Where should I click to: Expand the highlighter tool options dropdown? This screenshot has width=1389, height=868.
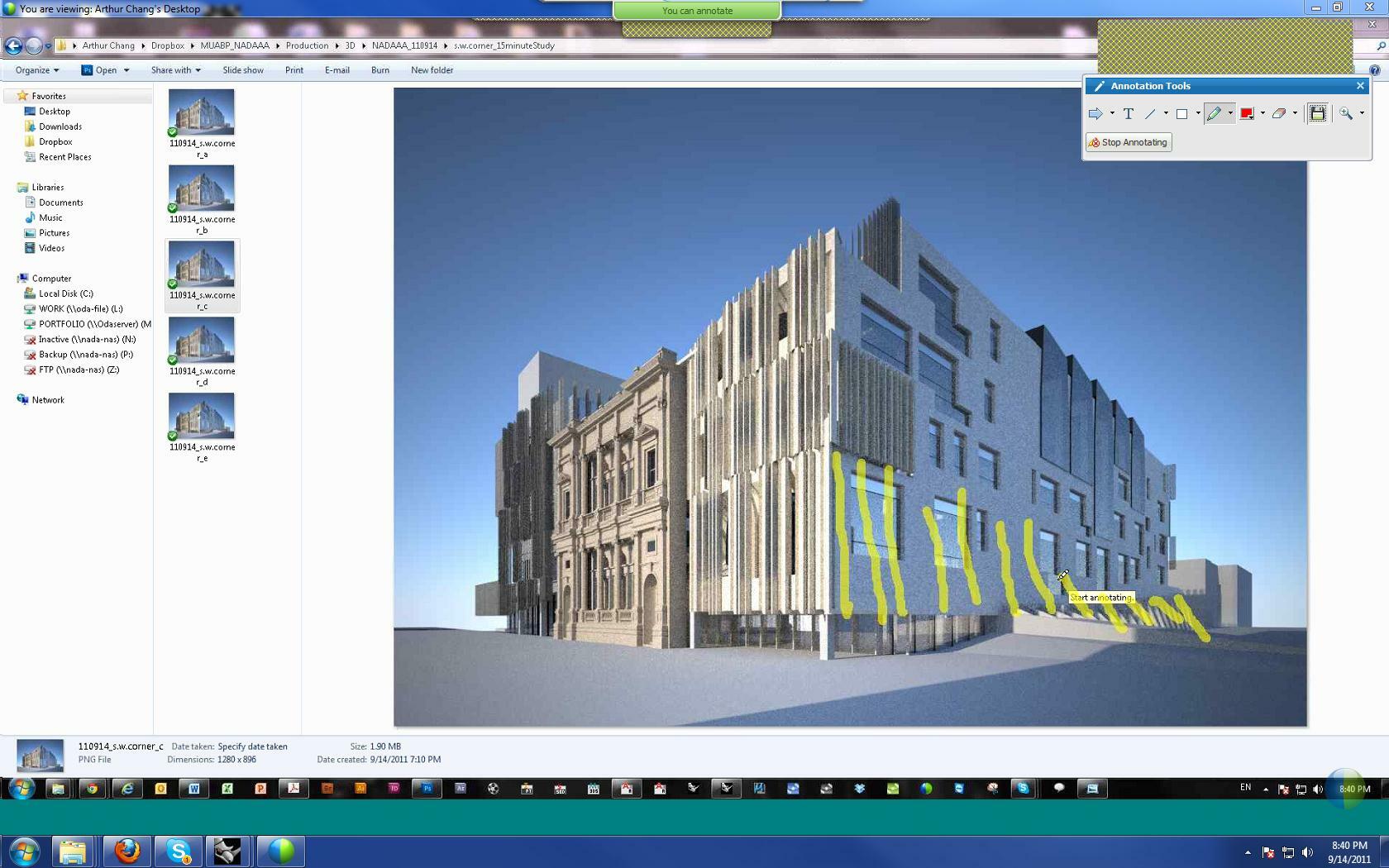click(x=1230, y=114)
